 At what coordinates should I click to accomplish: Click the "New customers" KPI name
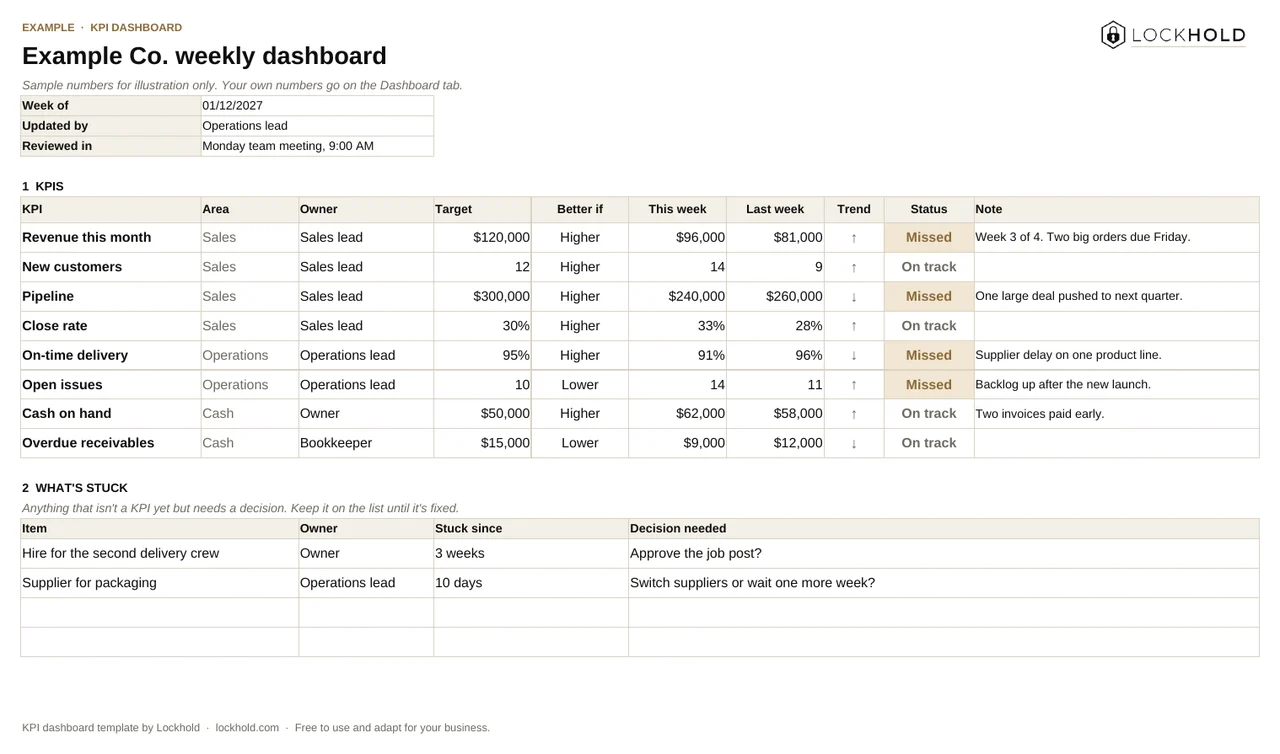pyautogui.click(x=72, y=267)
